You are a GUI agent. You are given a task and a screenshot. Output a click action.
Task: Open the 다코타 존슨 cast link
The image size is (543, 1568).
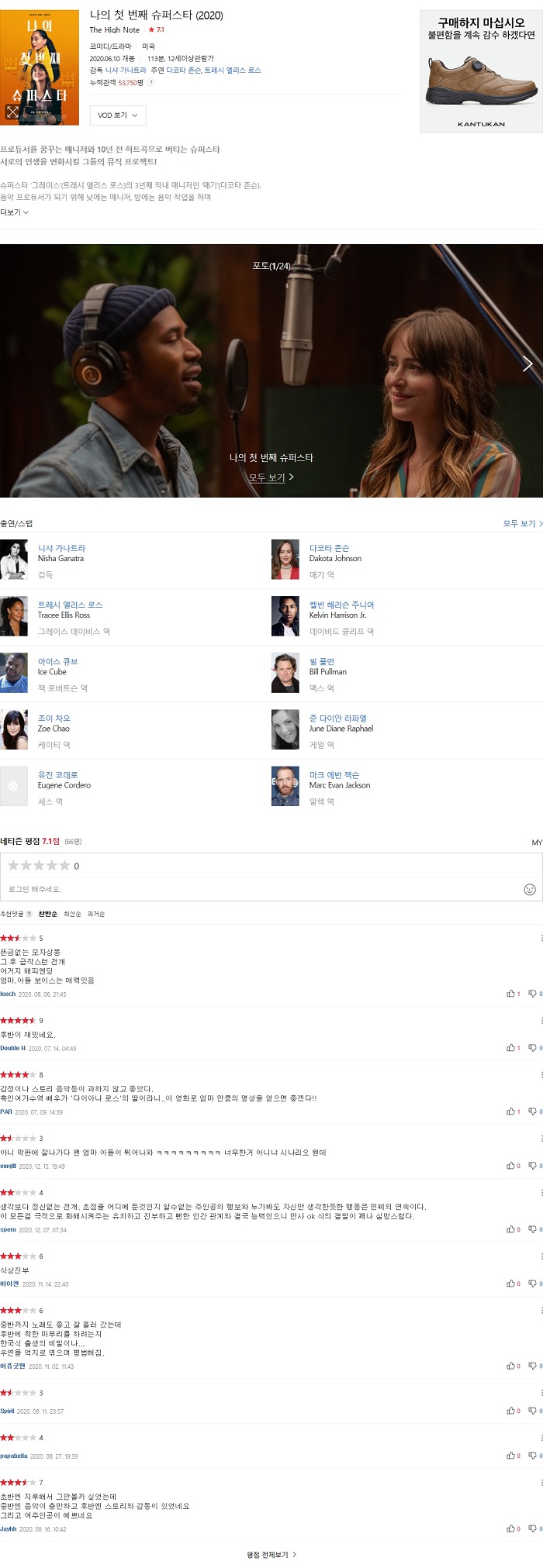(x=329, y=548)
